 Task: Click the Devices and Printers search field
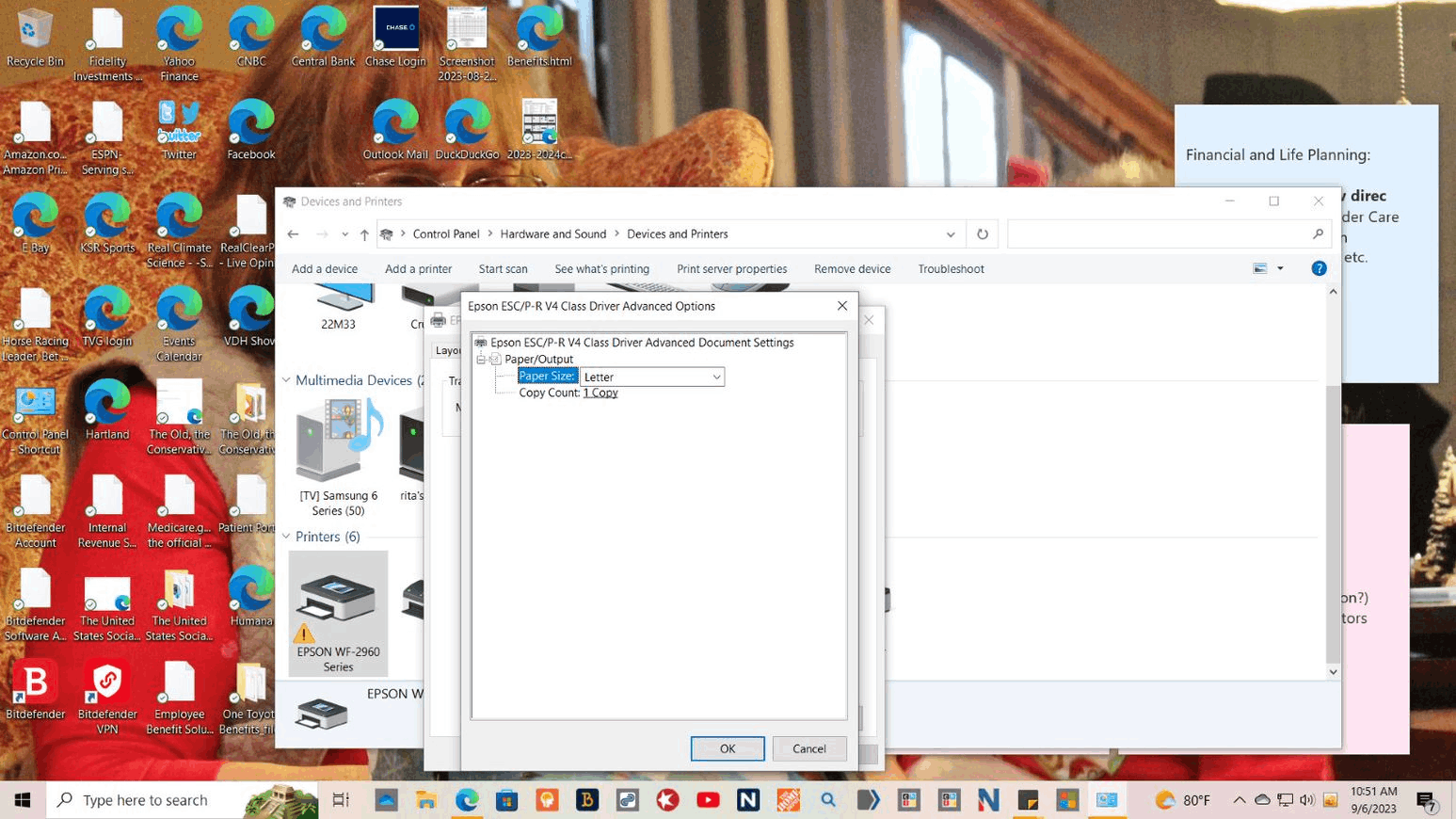(x=1169, y=234)
